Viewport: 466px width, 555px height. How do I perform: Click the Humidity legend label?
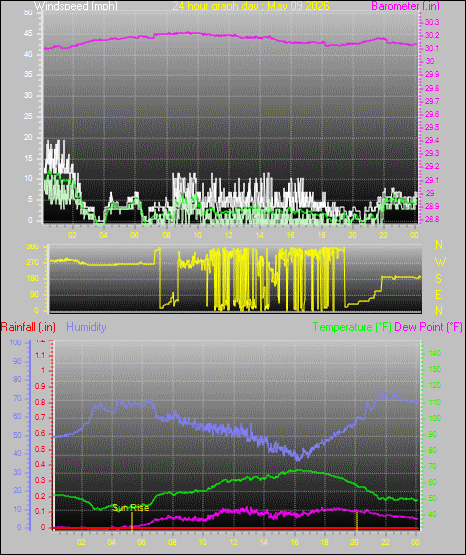[86, 327]
